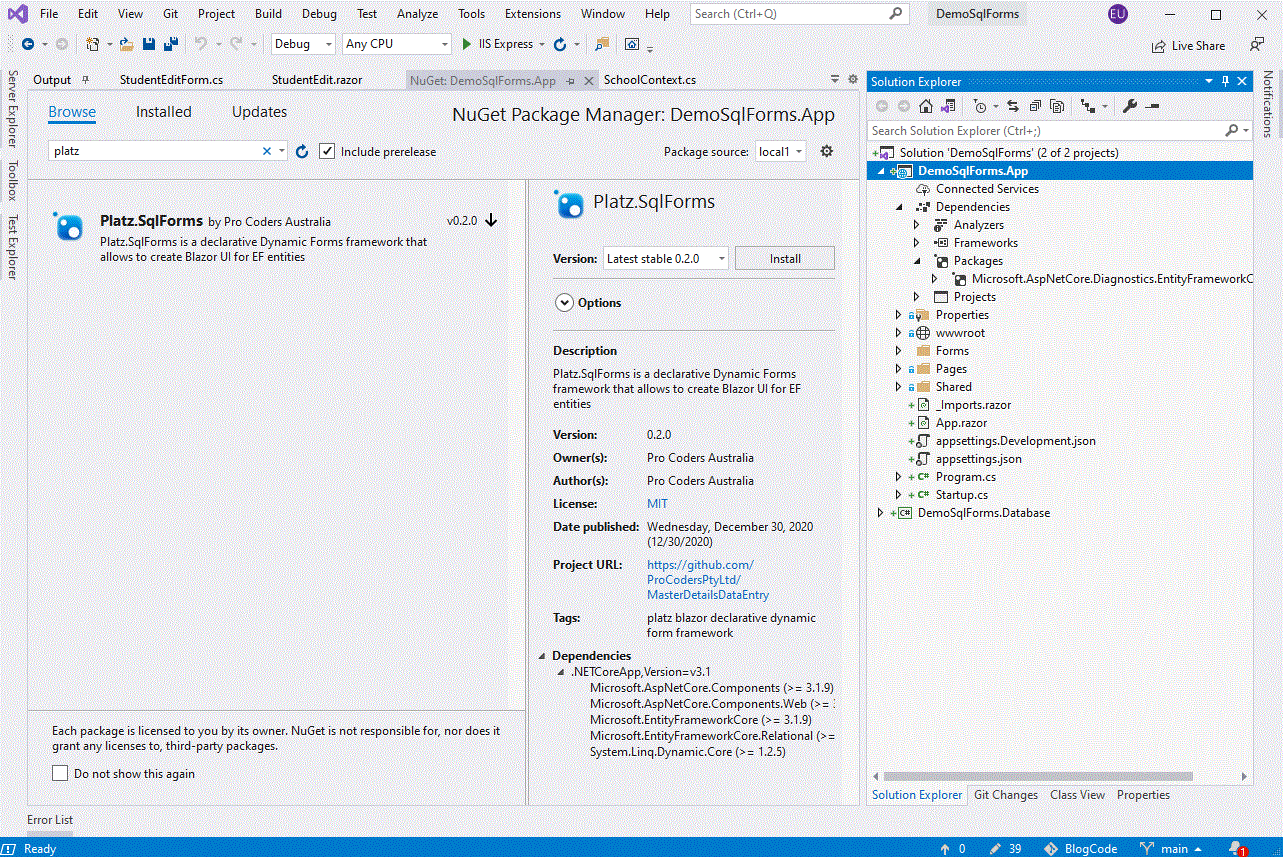Open the Version Latest stable dropdown
Screen dimensions: 1283x857
click(666, 258)
